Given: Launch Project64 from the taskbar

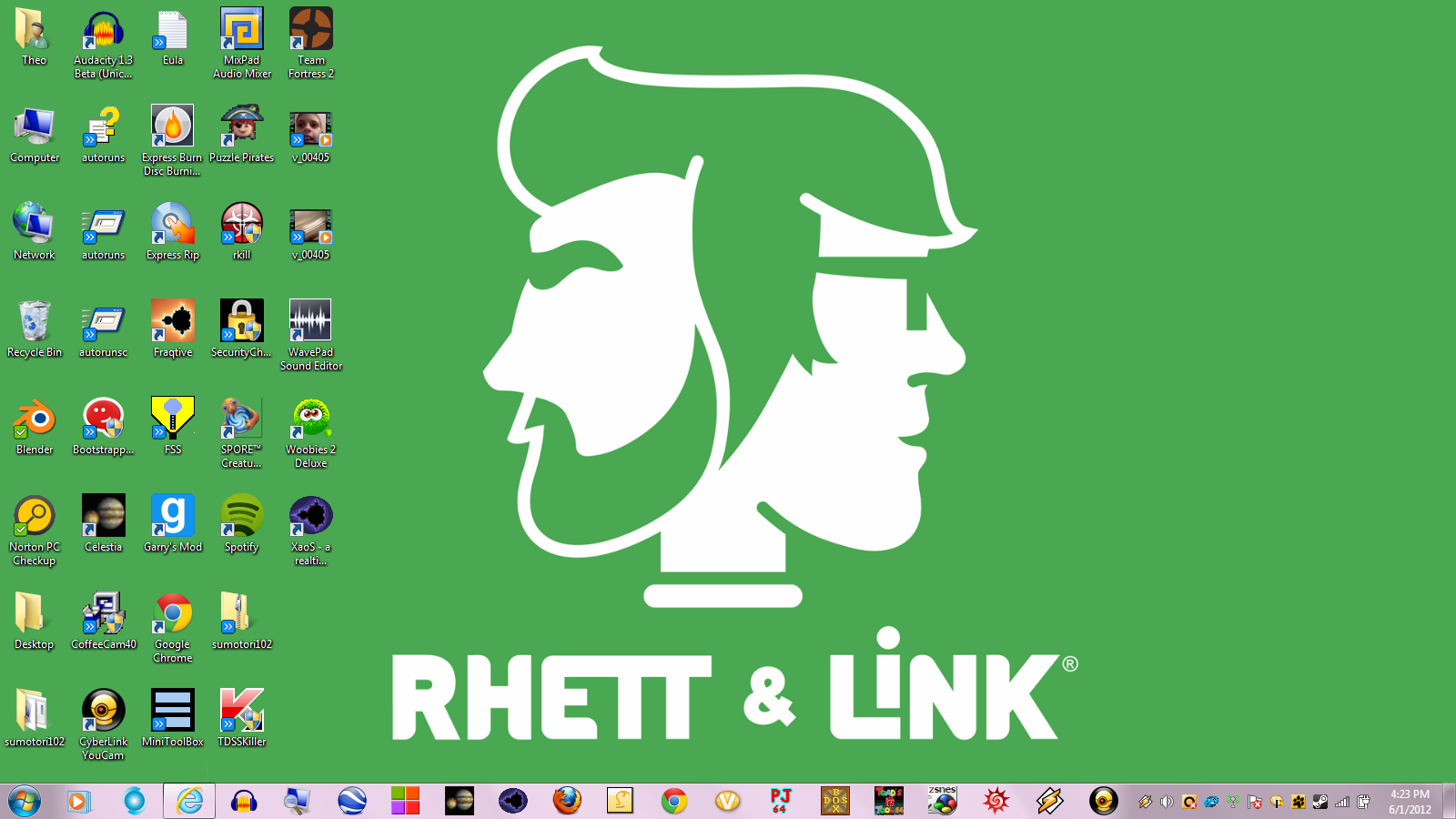Looking at the screenshot, I should [x=781, y=801].
